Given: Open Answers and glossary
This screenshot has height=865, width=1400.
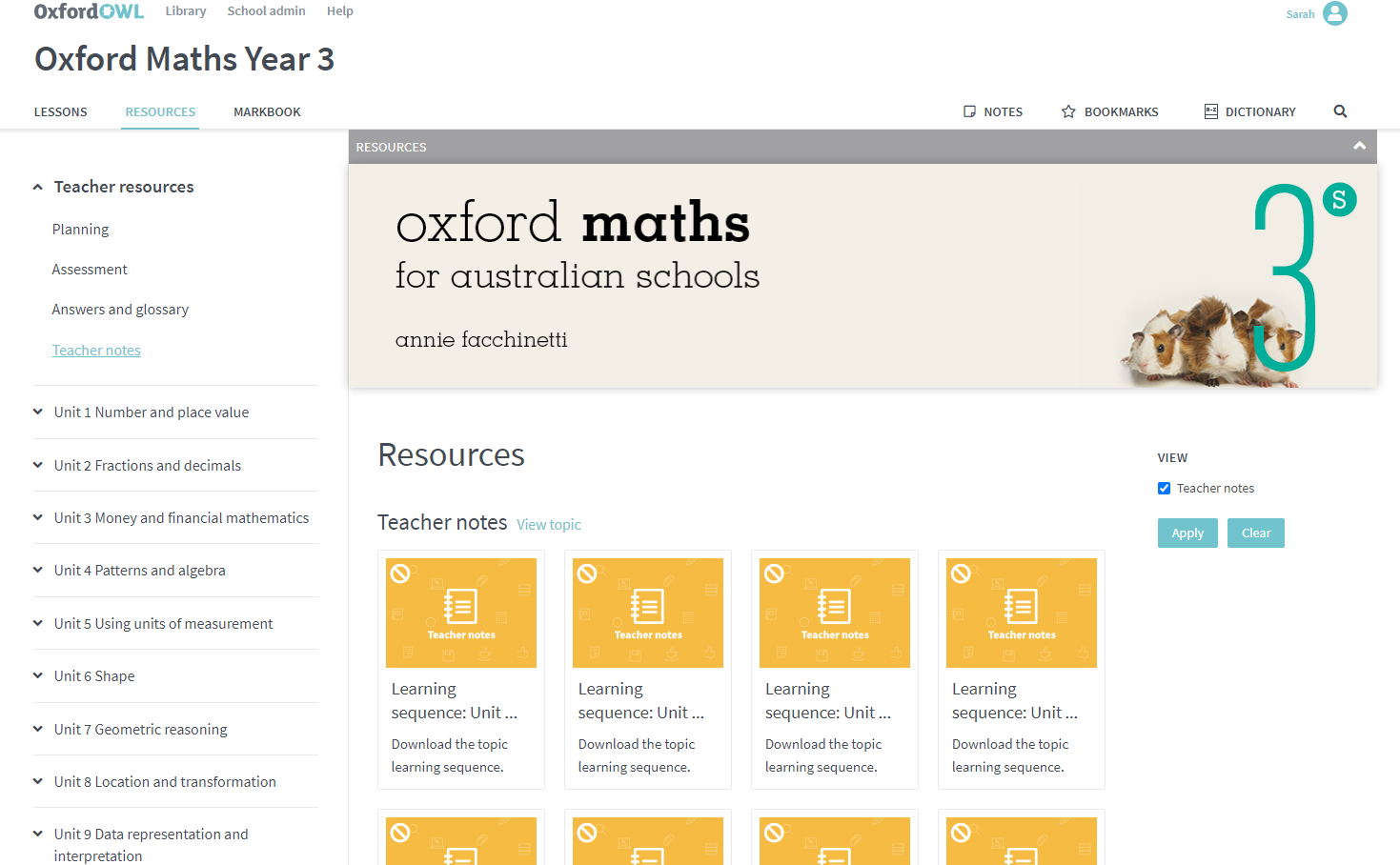Looking at the screenshot, I should click(x=120, y=310).
